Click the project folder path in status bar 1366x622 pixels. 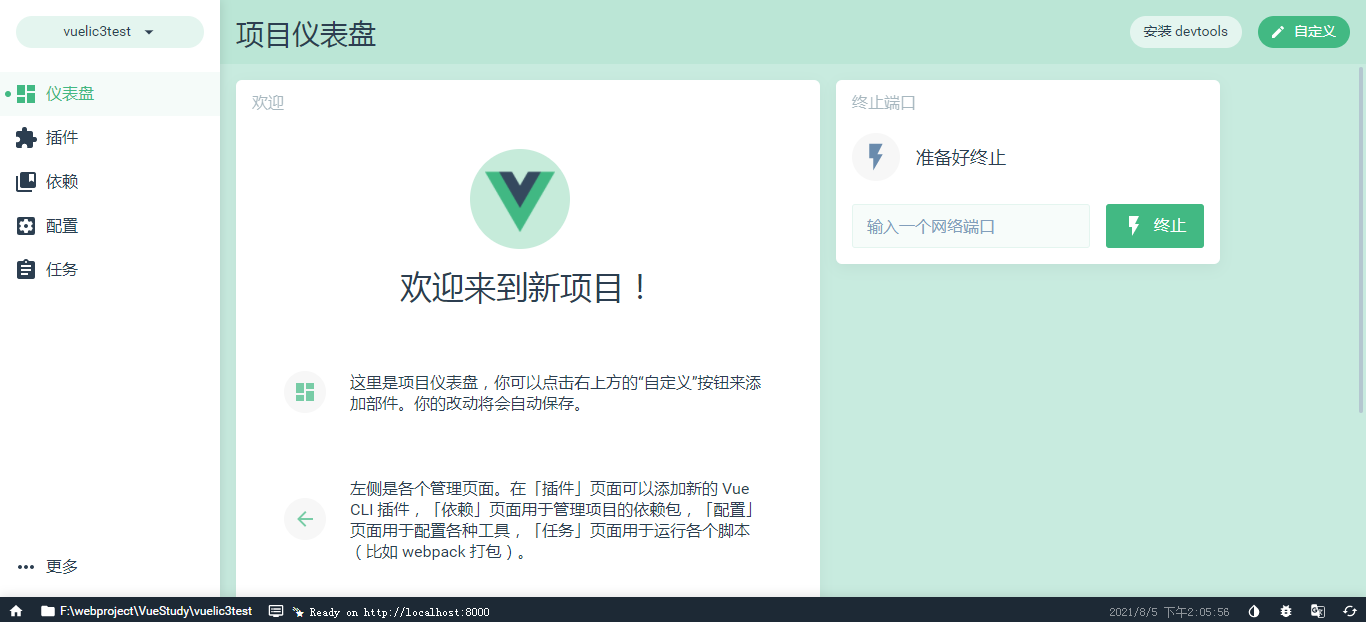point(146,611)
